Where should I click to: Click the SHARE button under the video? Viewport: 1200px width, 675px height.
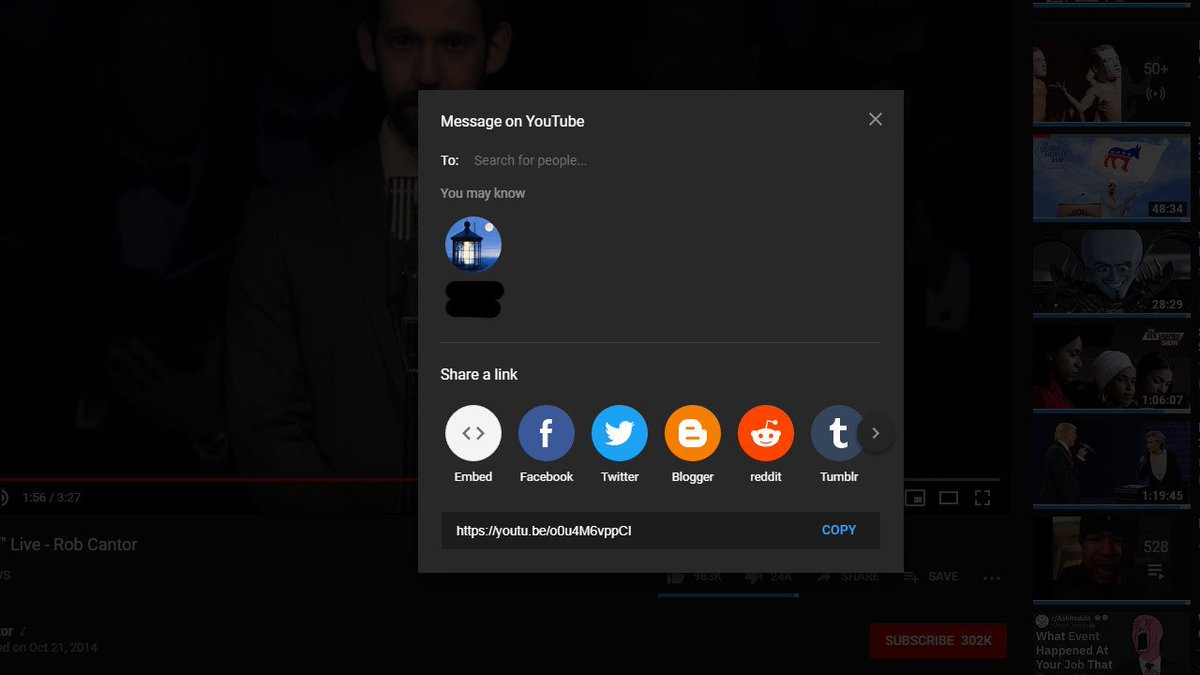click(x=848, y=577)
